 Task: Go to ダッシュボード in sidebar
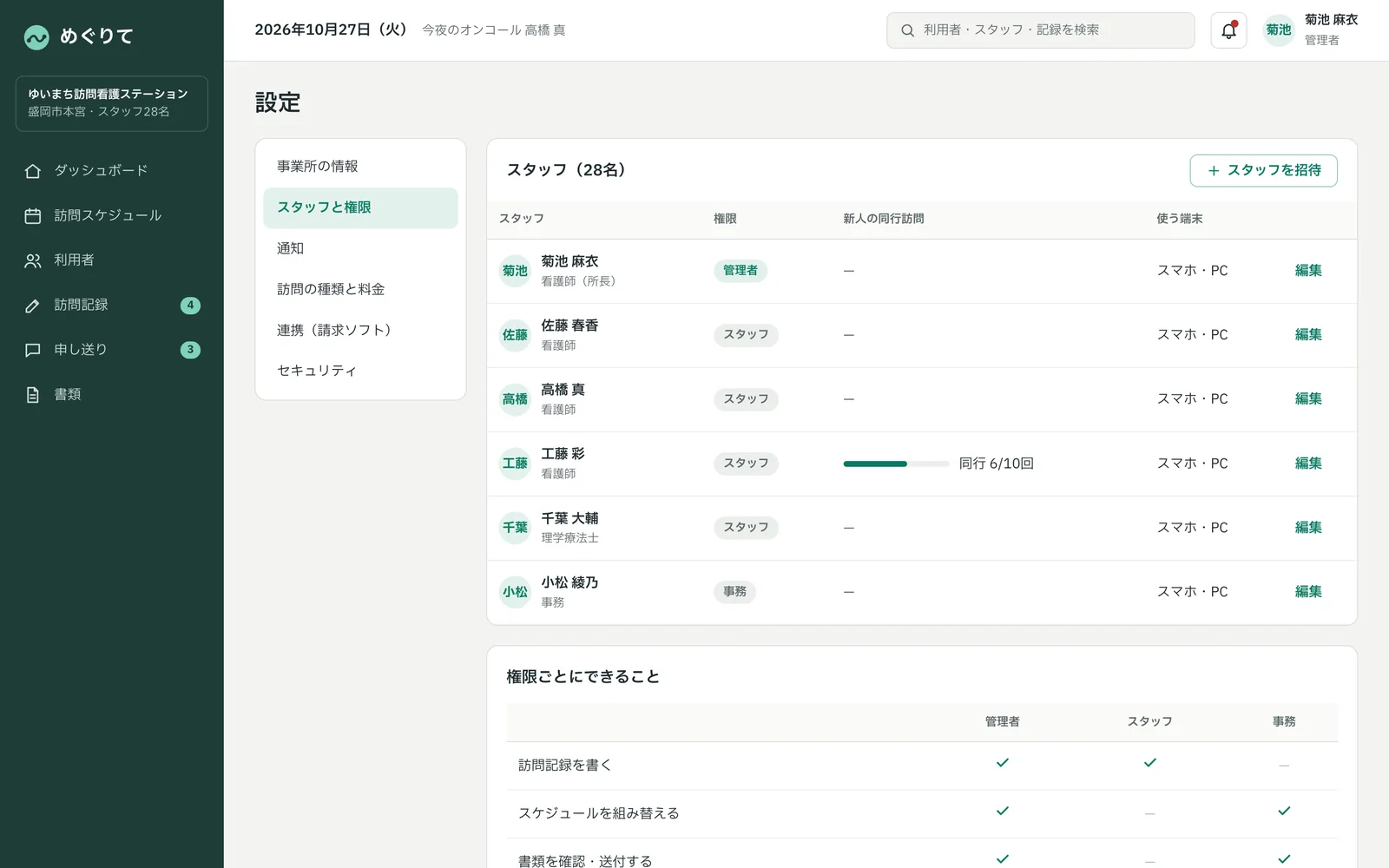(112, 171)
